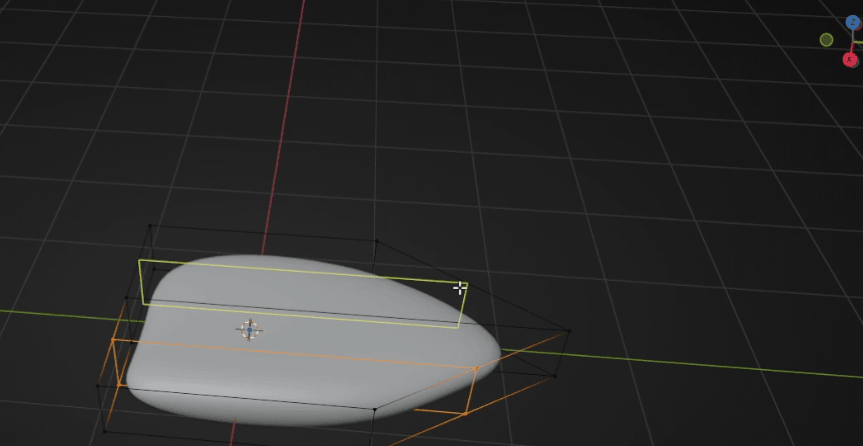Click empty grid background in the upper left

coord(100,80)
